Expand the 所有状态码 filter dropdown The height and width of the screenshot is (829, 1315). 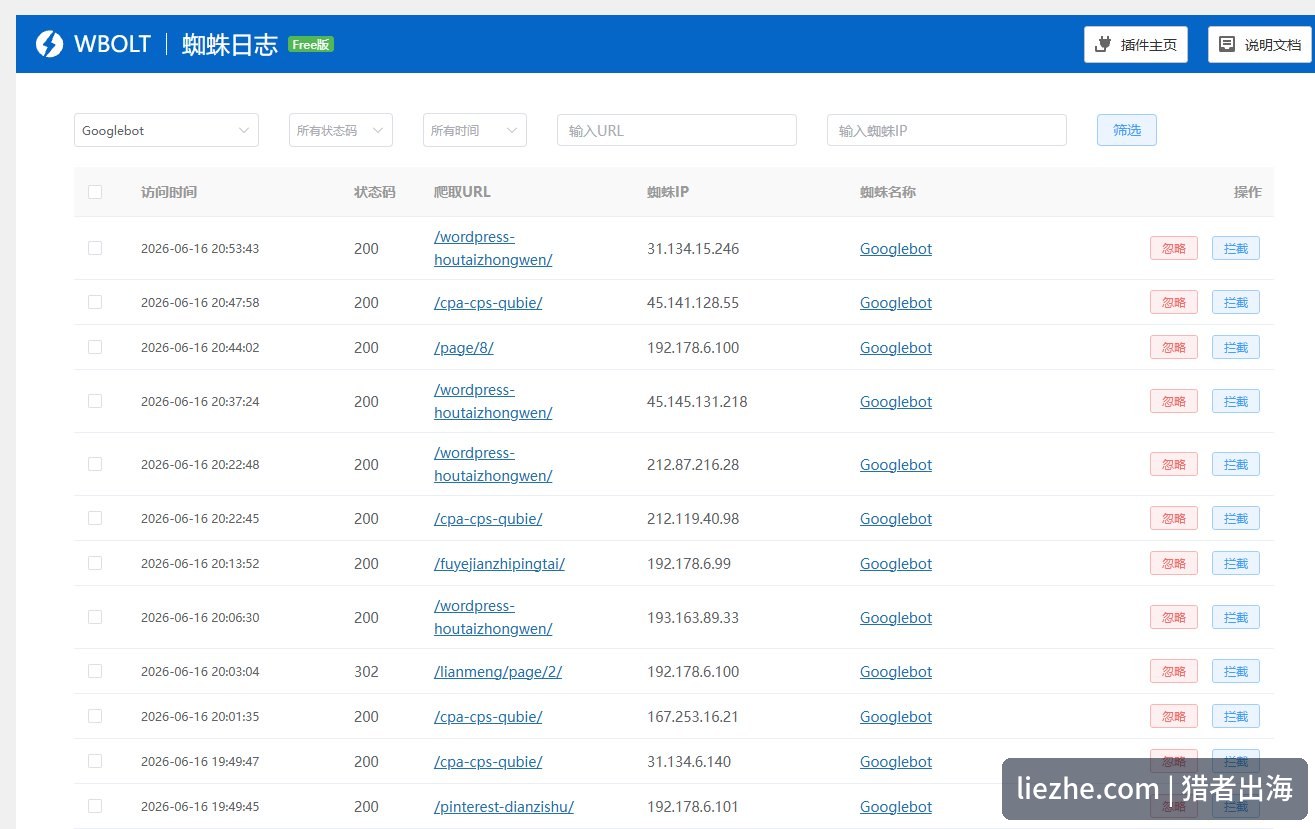[340, 130]
